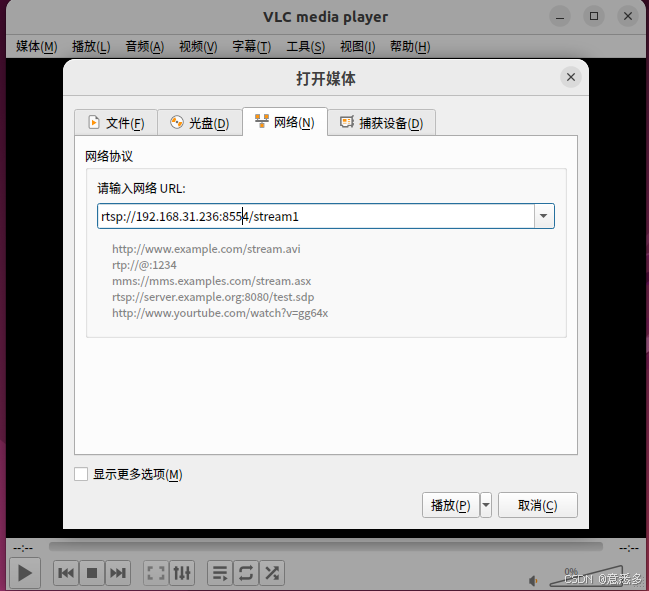Select the Network (网络) tab
649x591 pixels.
(285, 122)
